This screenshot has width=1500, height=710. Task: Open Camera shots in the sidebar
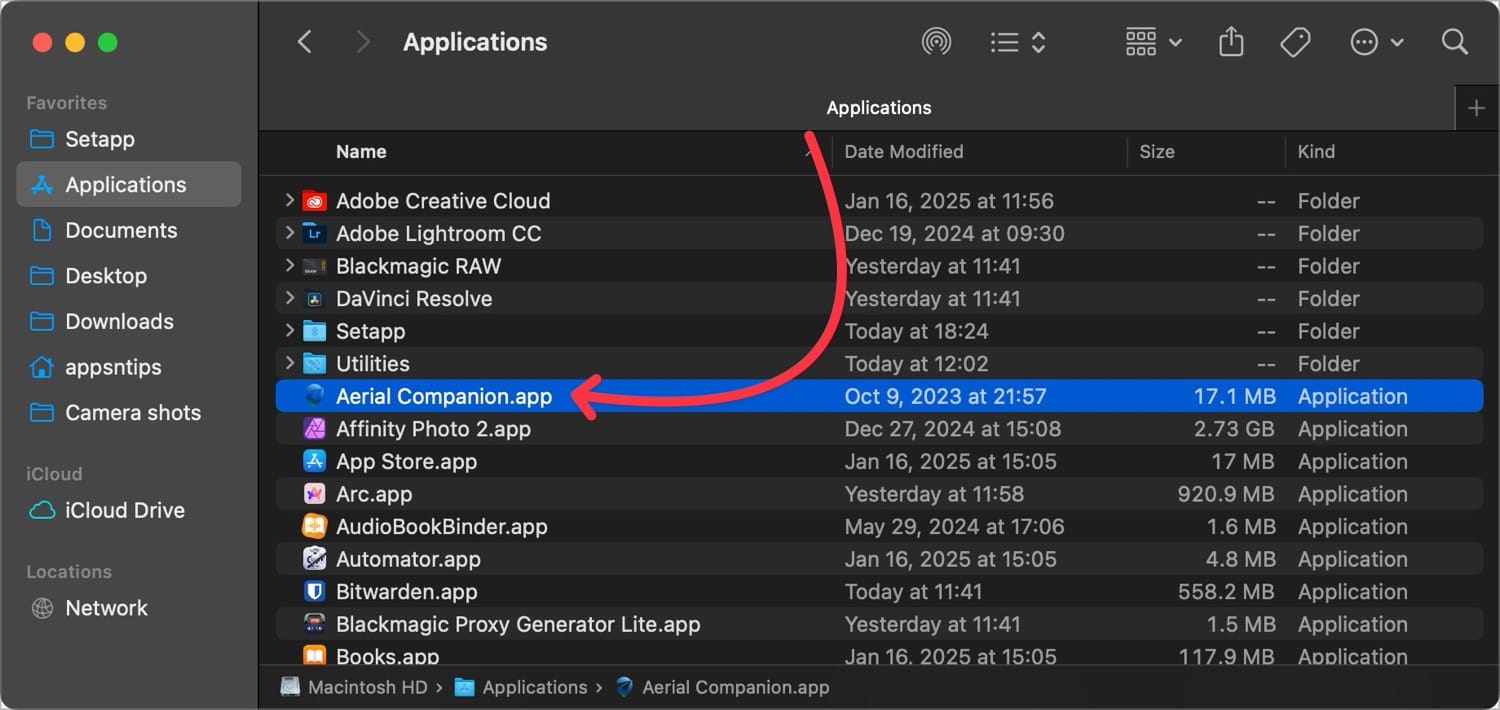pyautogui.click(x=129, y=413)
